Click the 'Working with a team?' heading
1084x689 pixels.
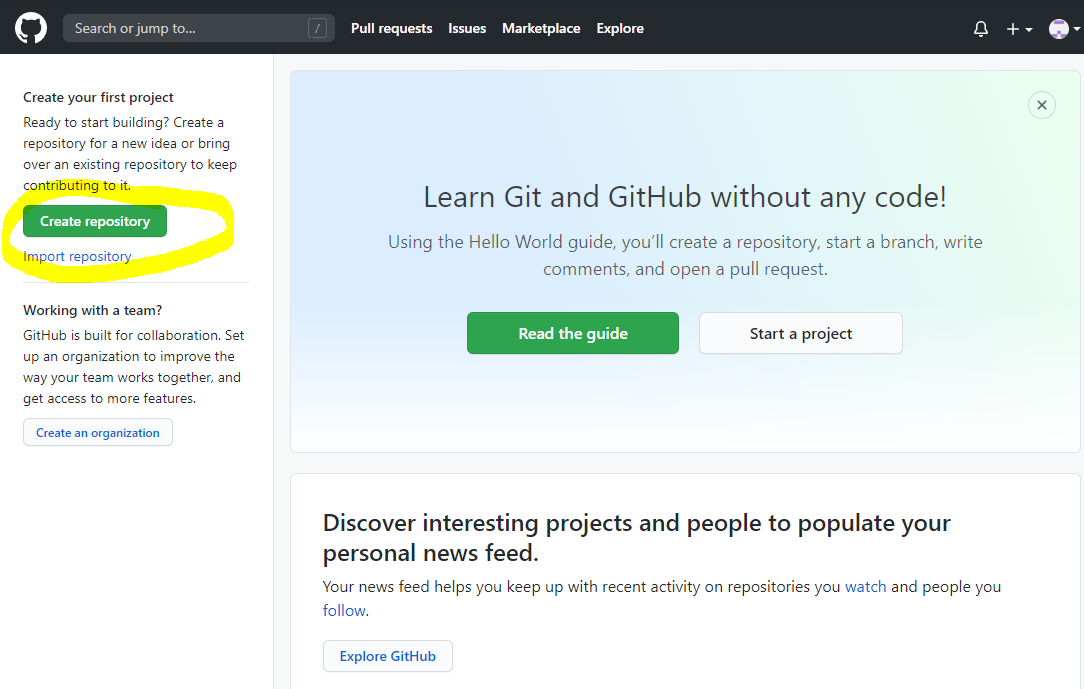click(93, 310)
